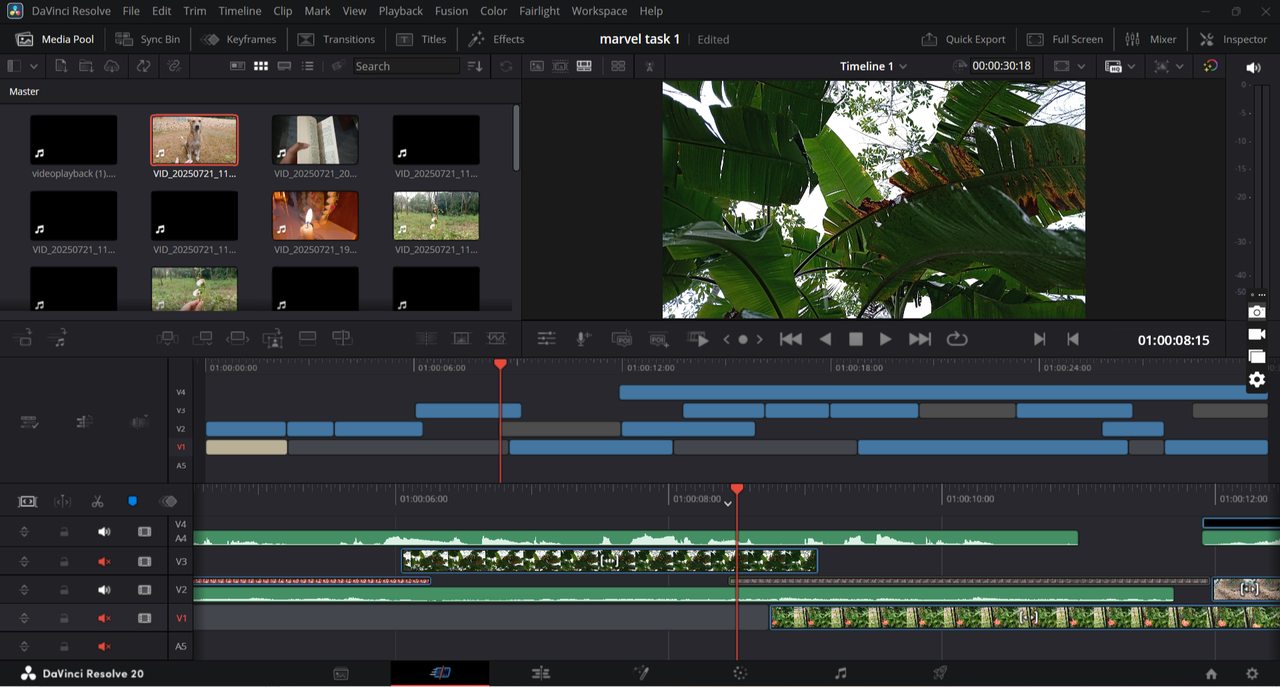Toggle track V2 video enable icon
This screenshot has width=1280, height=687.
(x=144, y=590)
